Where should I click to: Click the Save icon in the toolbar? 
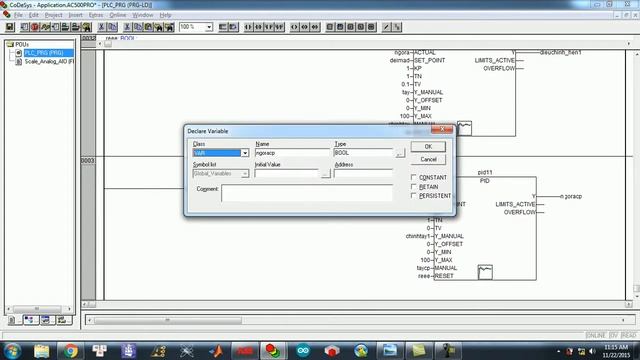(10, 27)
